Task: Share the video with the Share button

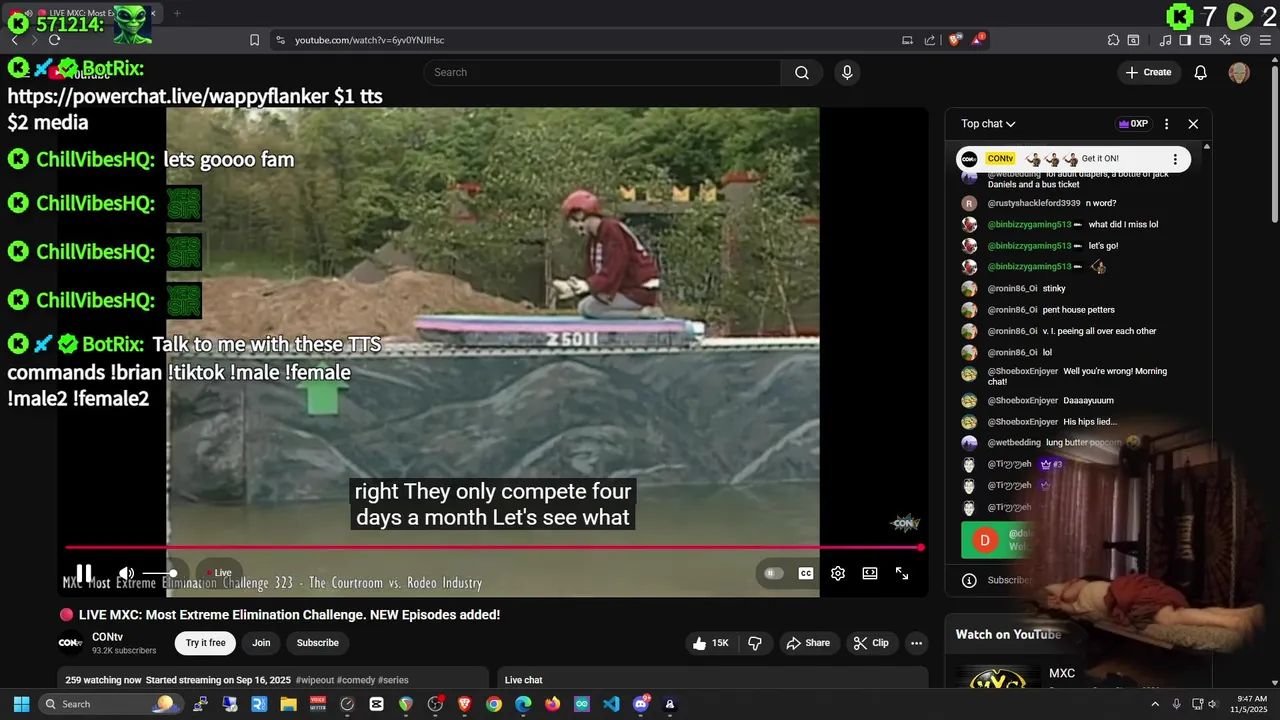Action: pos(807,643)
